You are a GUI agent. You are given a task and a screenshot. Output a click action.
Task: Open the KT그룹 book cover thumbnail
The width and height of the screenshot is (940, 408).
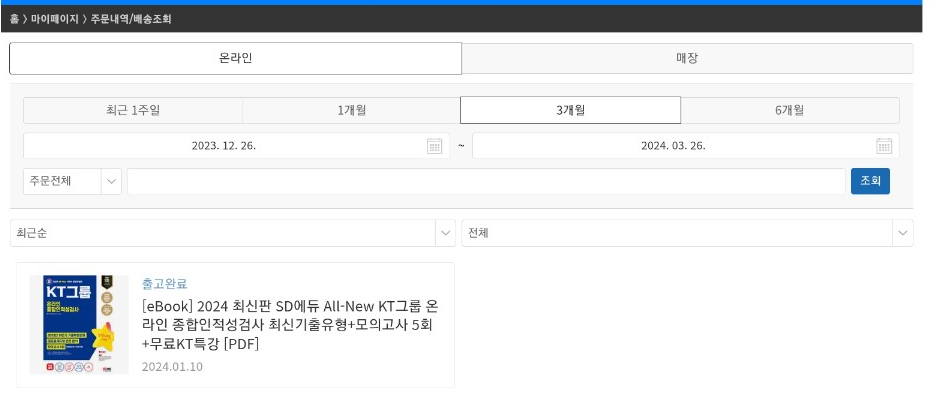79,325
